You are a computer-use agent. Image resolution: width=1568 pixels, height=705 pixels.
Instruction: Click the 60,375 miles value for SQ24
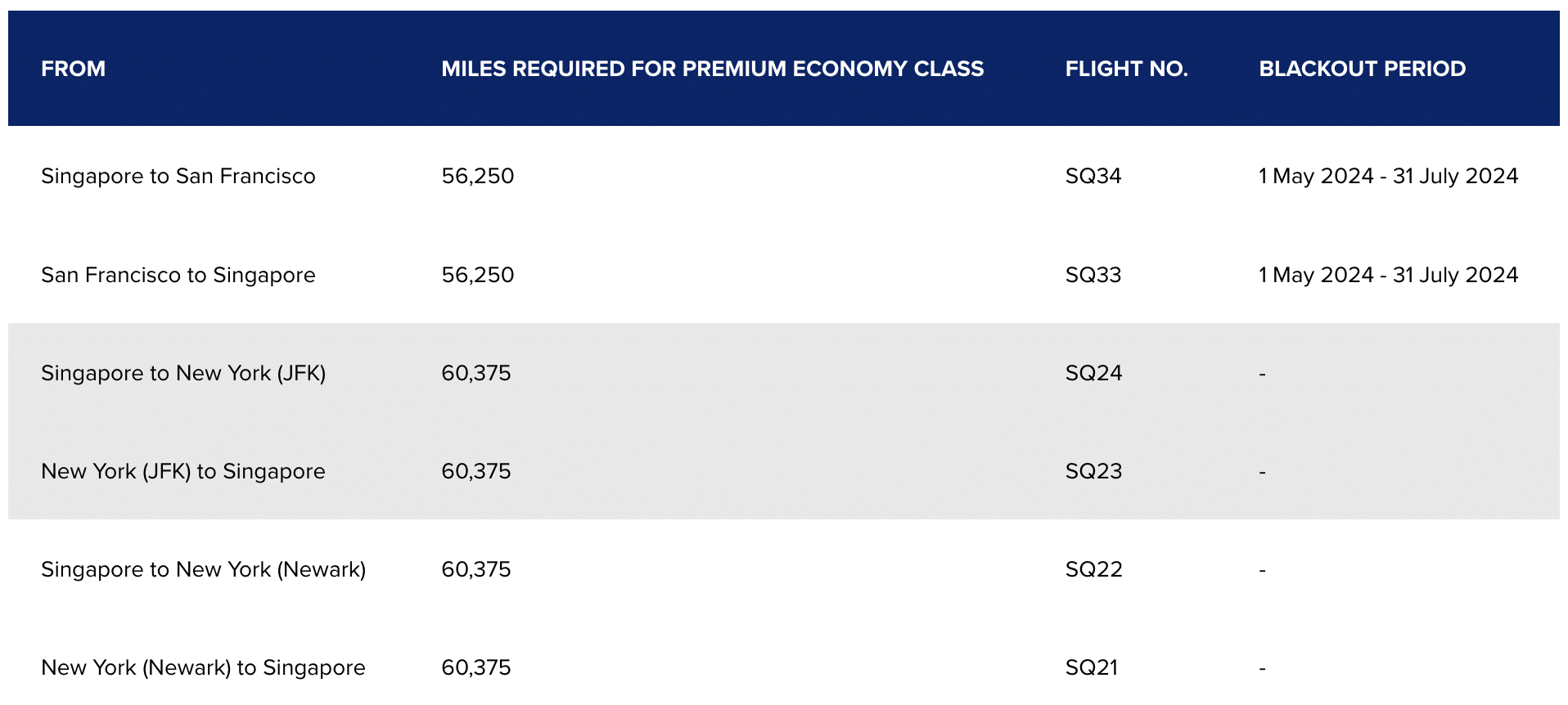click(x=475, y=373)
